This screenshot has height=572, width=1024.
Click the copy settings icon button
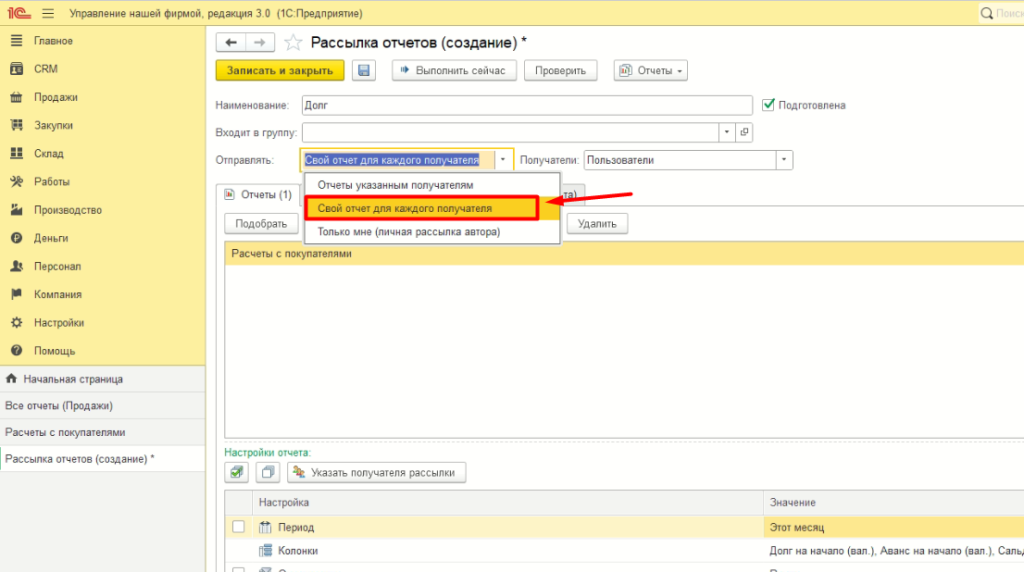tap(268, 472)
